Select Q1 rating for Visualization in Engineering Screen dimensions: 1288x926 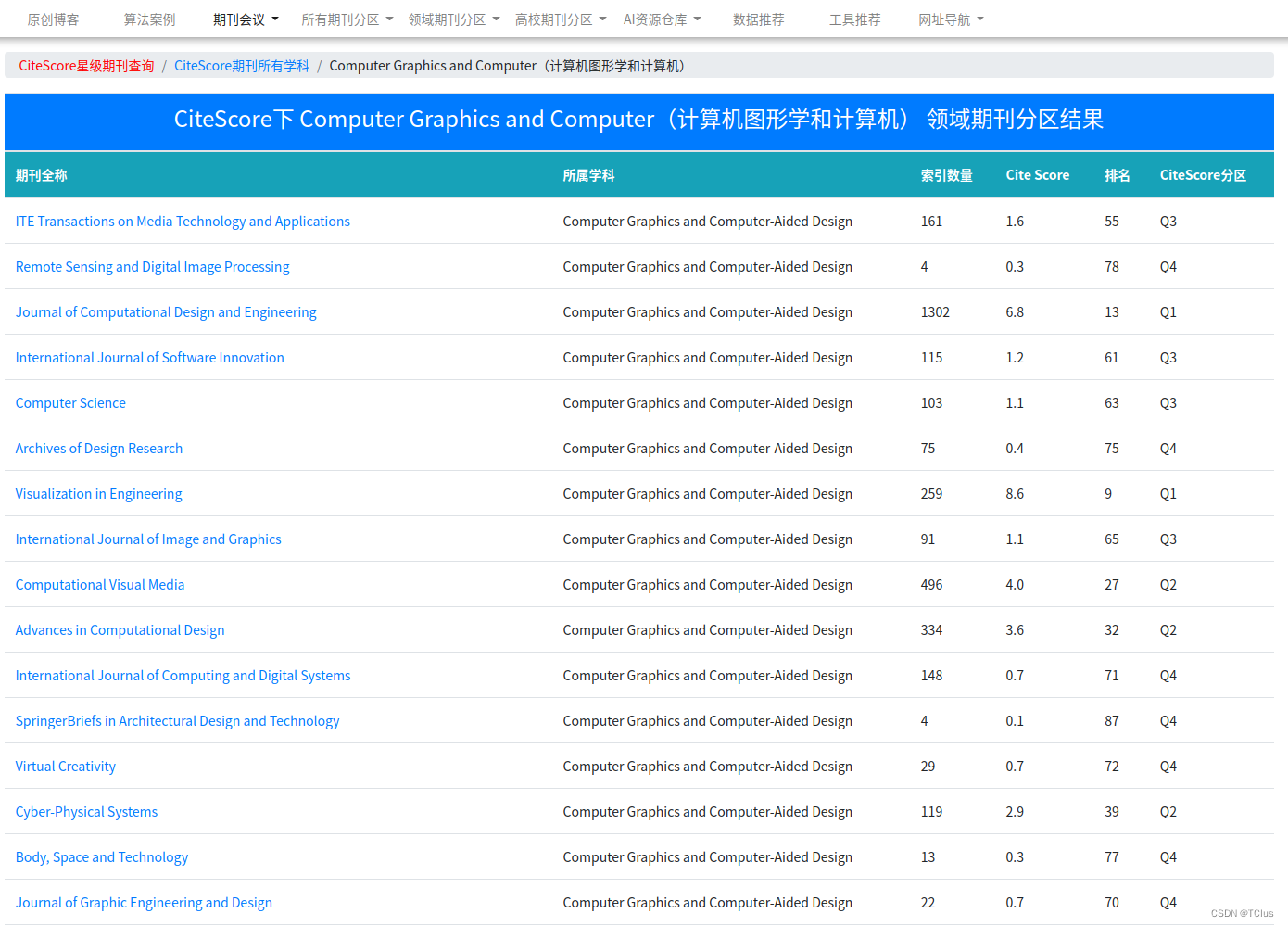[1168, 494]
